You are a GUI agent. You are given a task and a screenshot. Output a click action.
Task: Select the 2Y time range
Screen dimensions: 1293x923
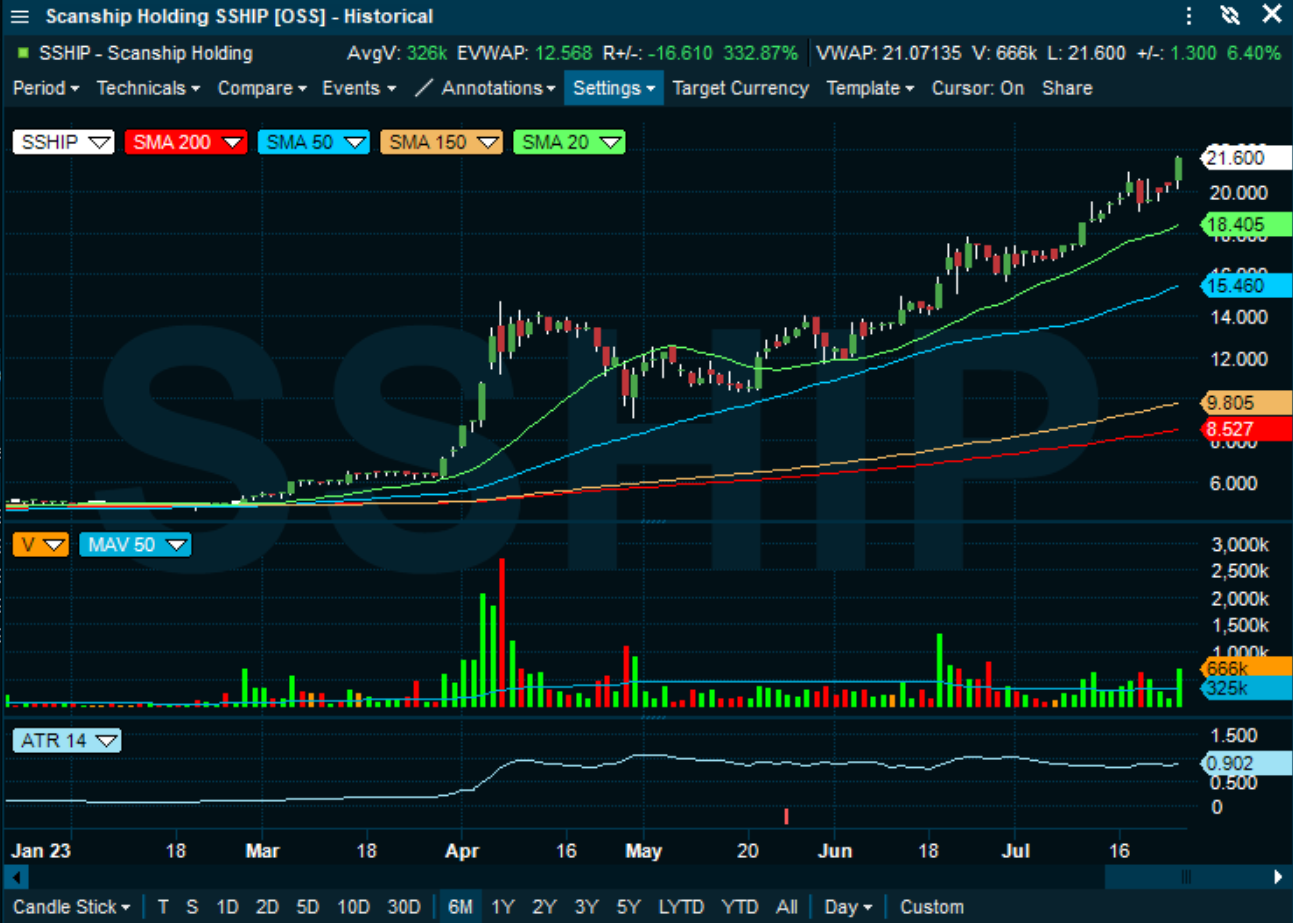point(544,907)
